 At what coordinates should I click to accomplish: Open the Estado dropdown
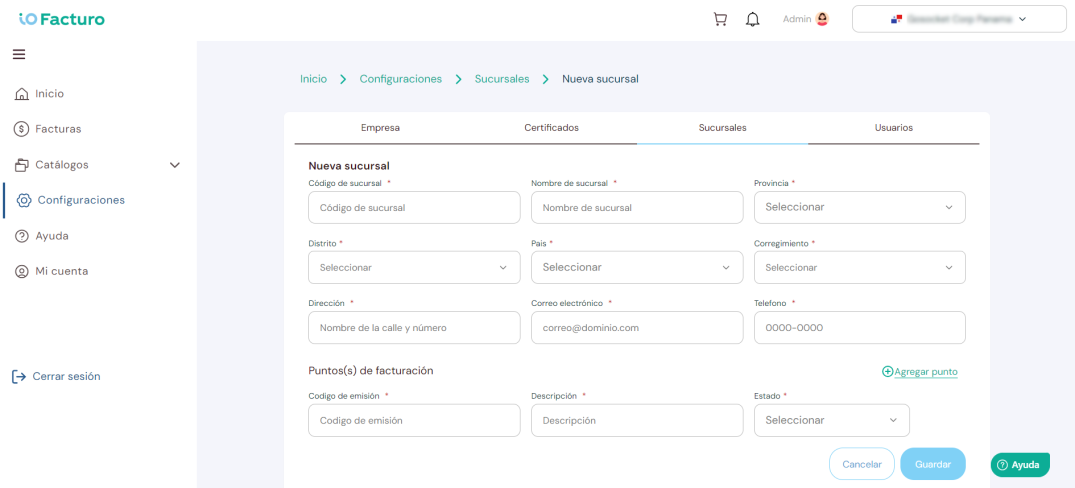832,420
